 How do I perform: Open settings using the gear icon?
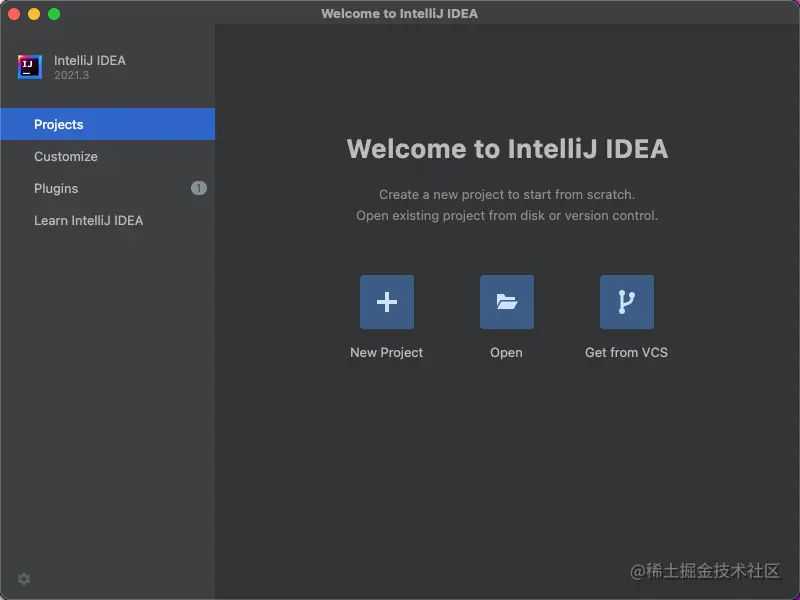coord(24,579)
